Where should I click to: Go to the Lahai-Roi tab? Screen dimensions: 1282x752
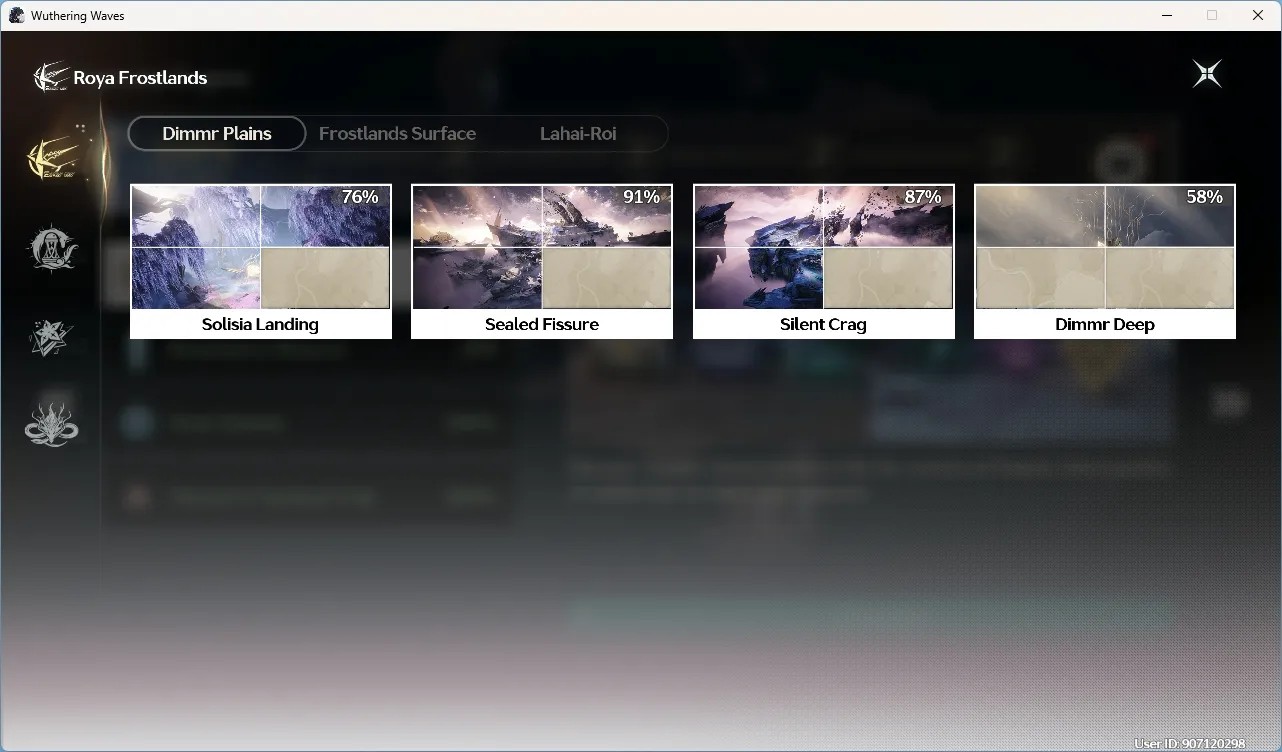[x=578, y=133]
